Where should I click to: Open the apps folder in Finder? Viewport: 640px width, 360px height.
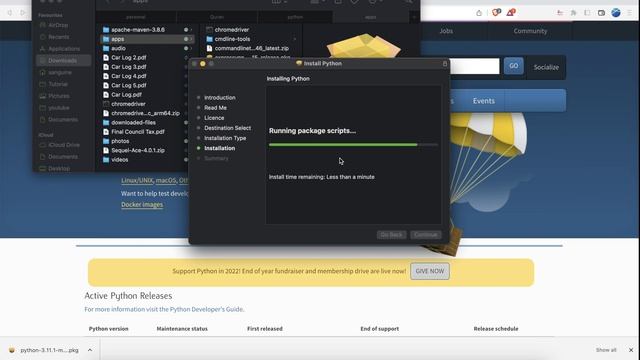coord(146,39)
